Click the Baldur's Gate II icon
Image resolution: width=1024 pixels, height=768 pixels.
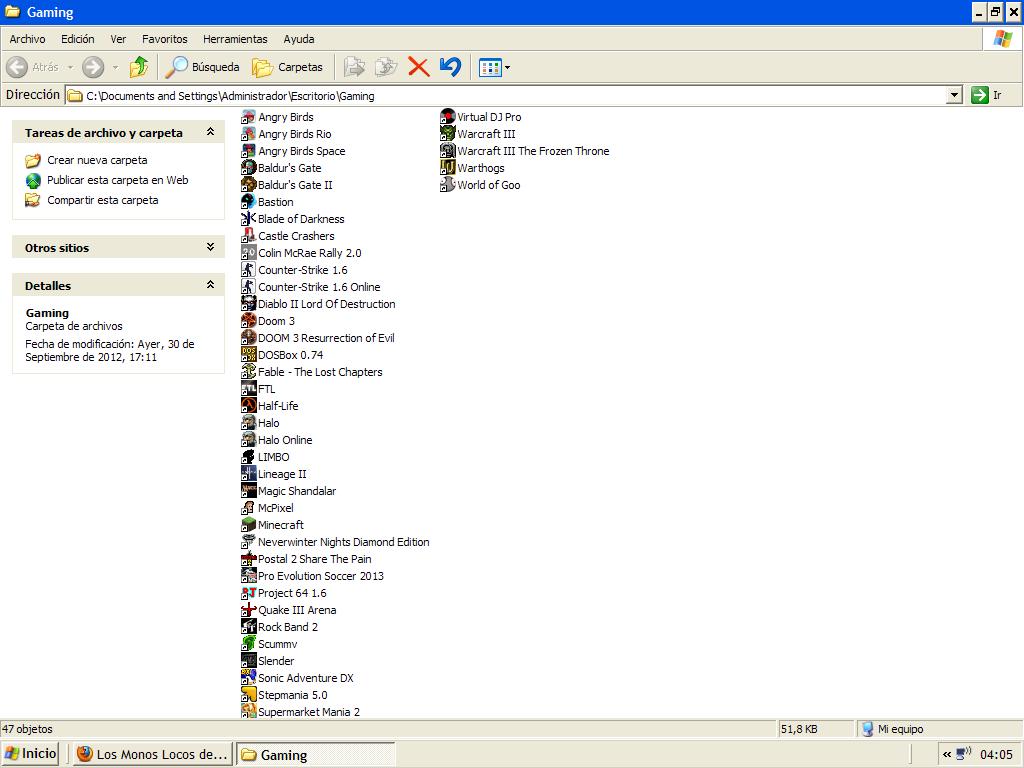[x=248, y=185]
